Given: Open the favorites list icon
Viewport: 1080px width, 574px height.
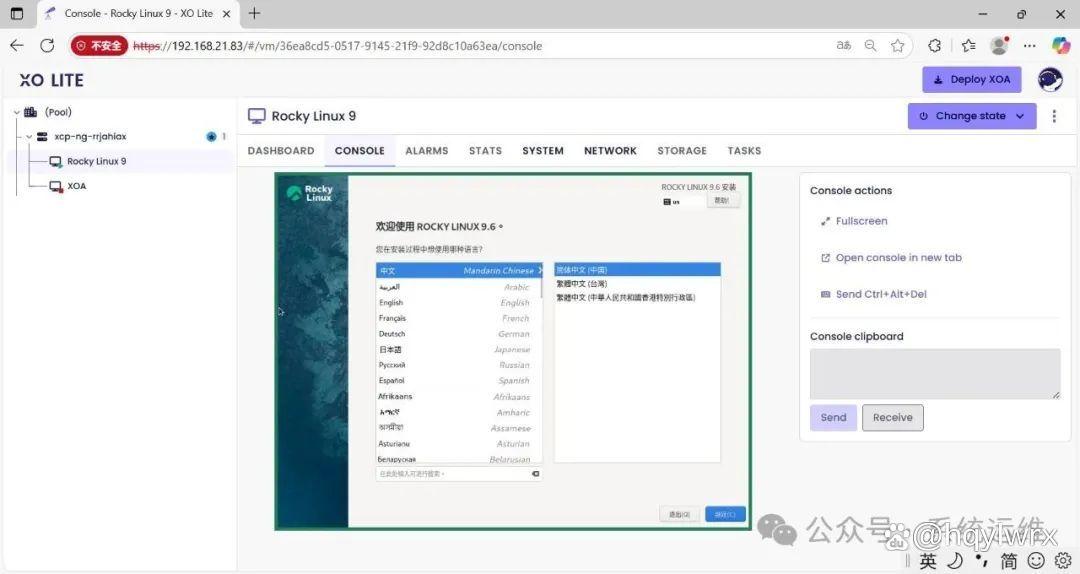Looking at the screenshot, I should click(x=969, y=45).
